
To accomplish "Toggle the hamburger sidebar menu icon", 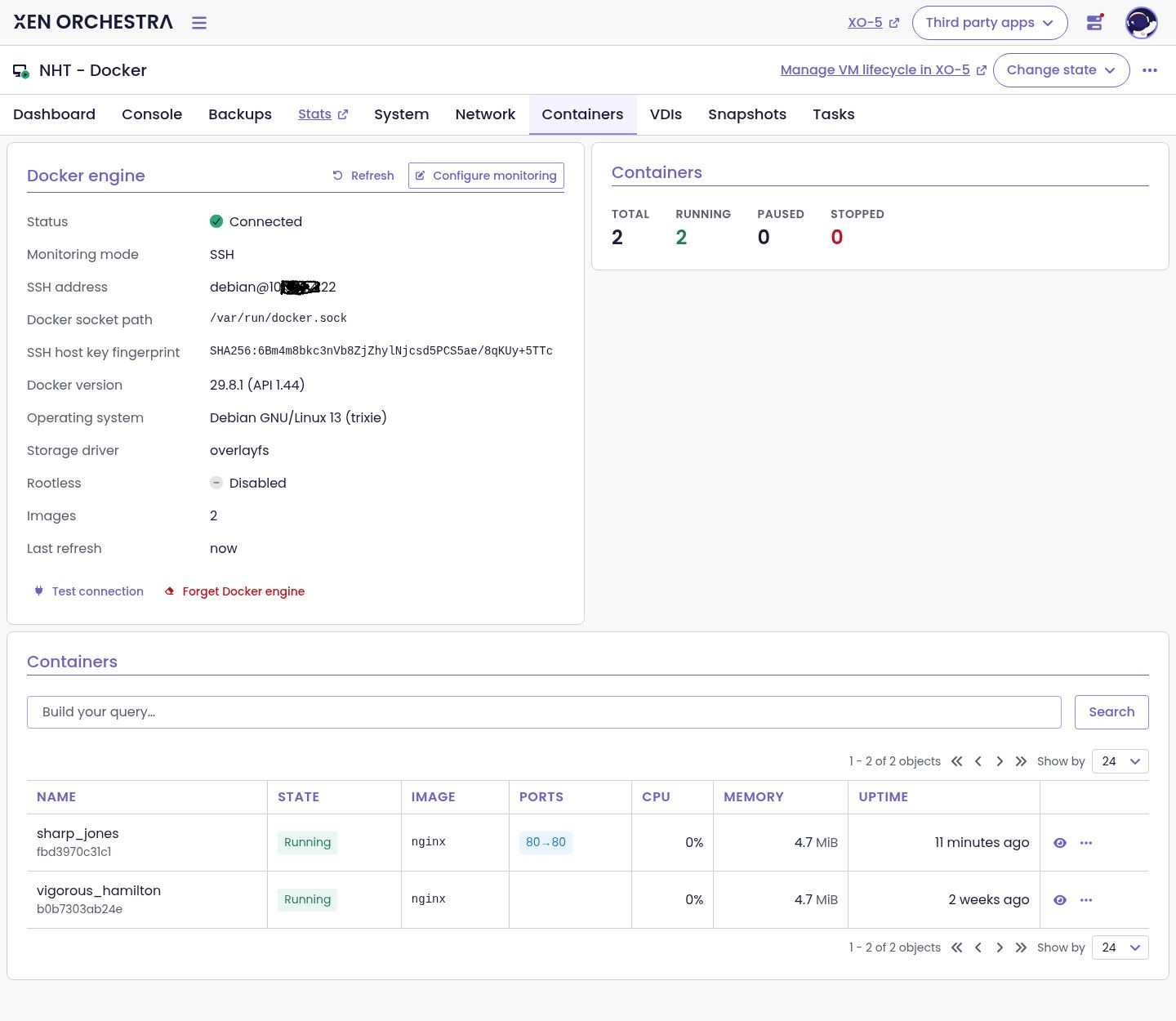I will tap(199, 23).
